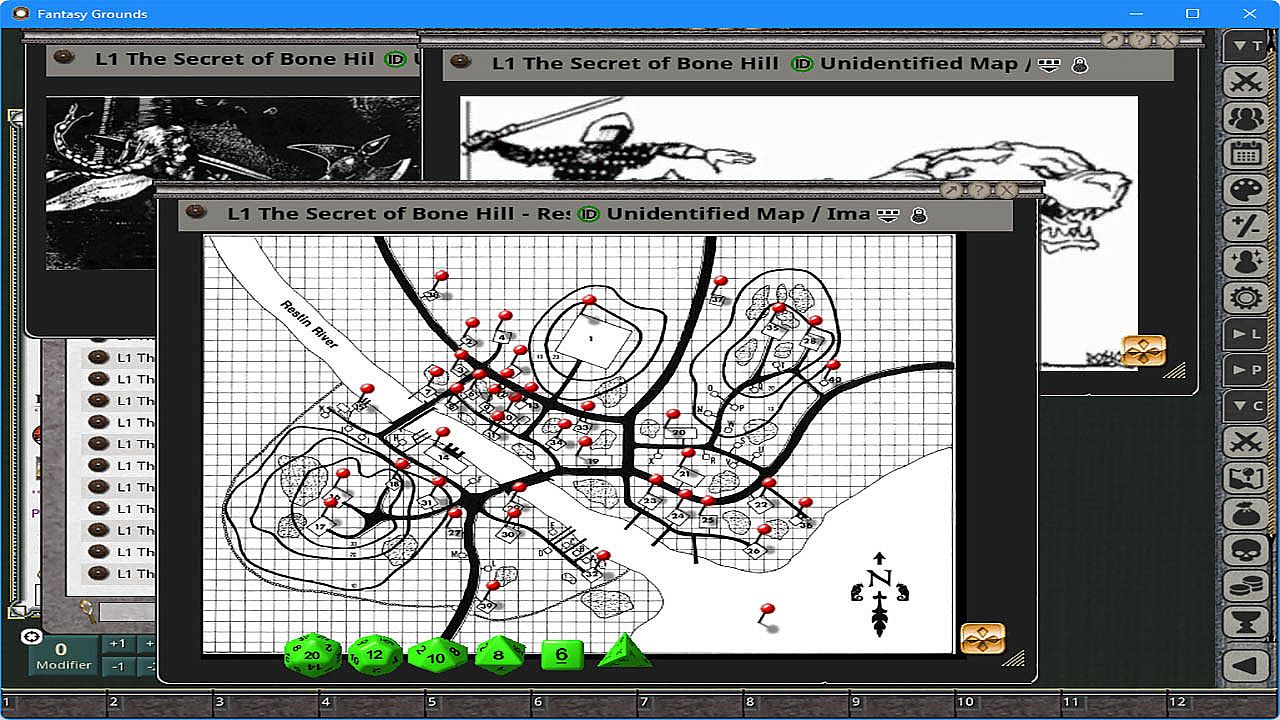Image resolution: width=1280 pixels, height=720 pixels.
Task: Open the coin stack sidebar button
Action: [x=1246, y=586]
